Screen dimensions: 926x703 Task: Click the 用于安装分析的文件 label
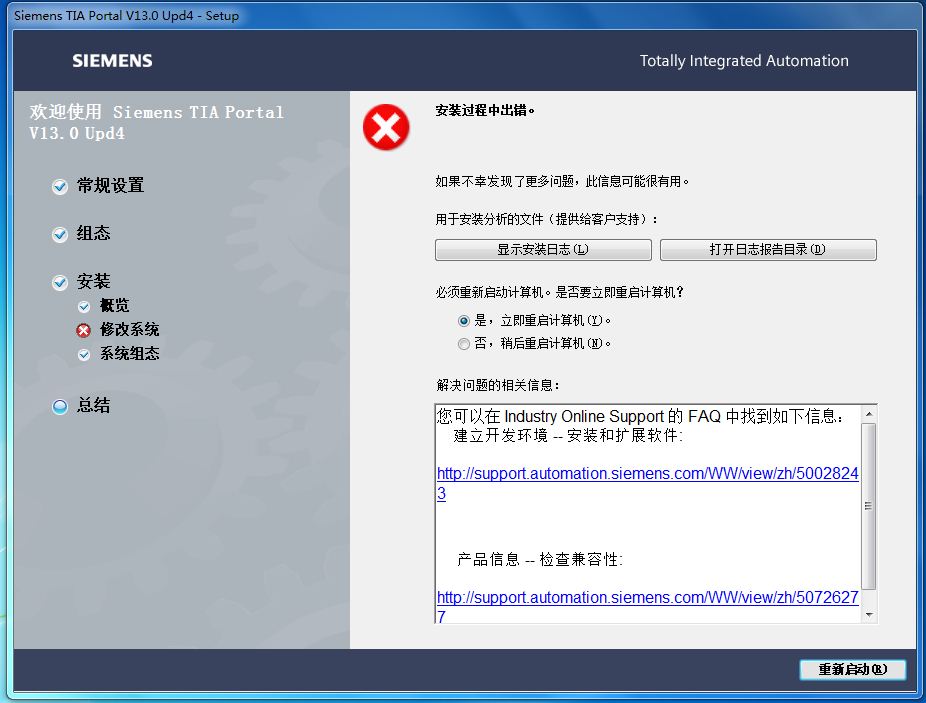coord(546,219)
